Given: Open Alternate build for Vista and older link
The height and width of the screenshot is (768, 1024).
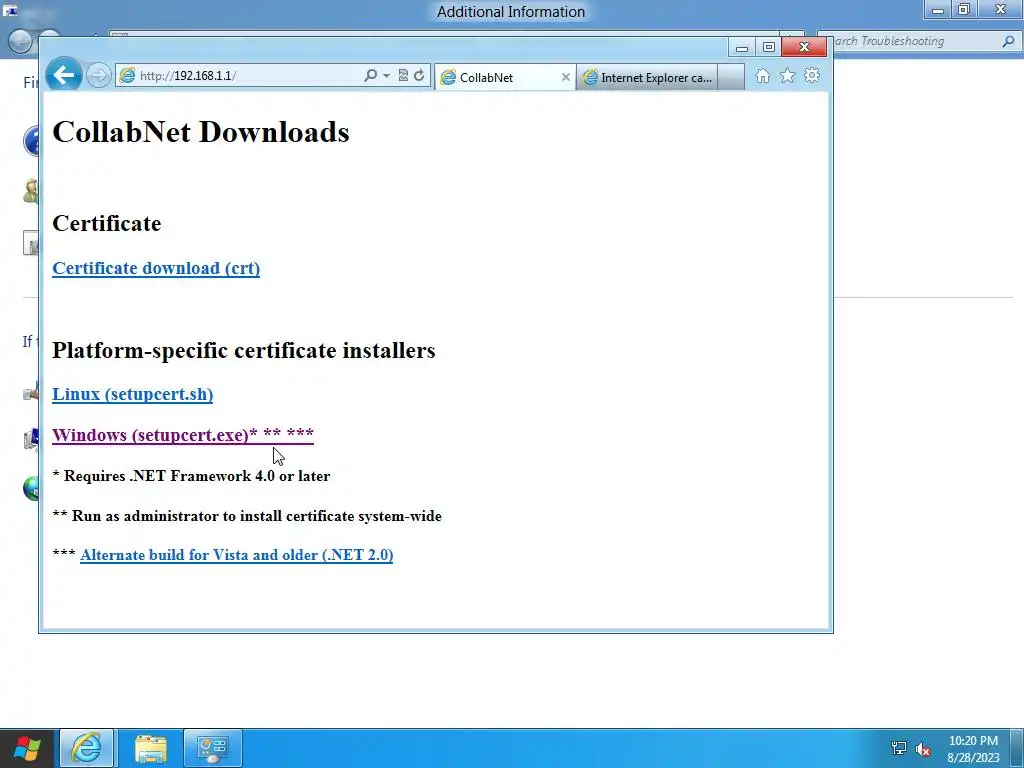Looking at the screenshot, I should point(236,555).
